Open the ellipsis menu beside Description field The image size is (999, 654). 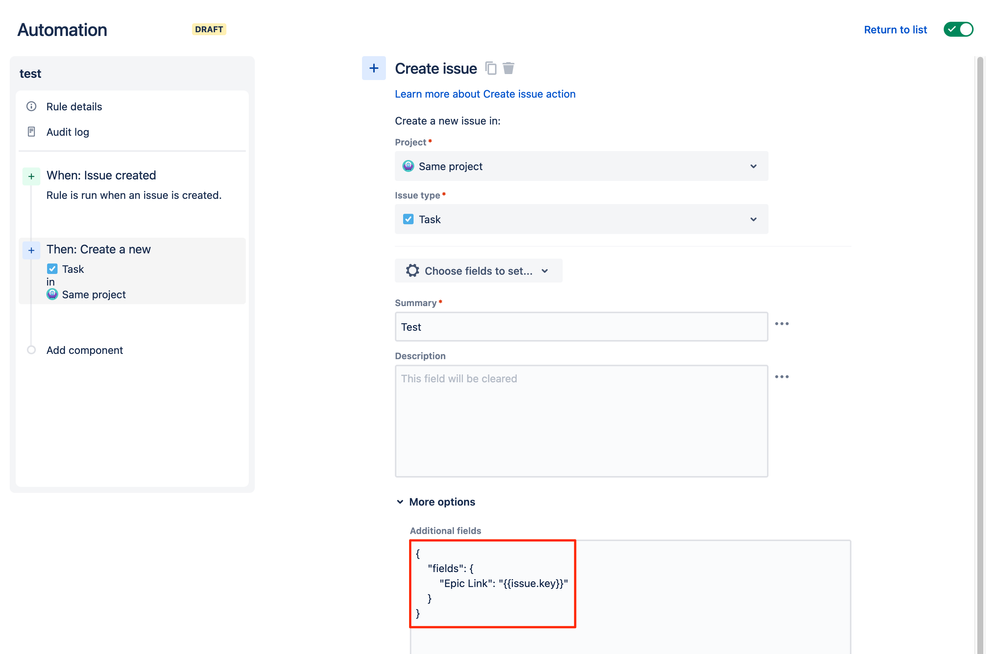(x=782, y=376)
